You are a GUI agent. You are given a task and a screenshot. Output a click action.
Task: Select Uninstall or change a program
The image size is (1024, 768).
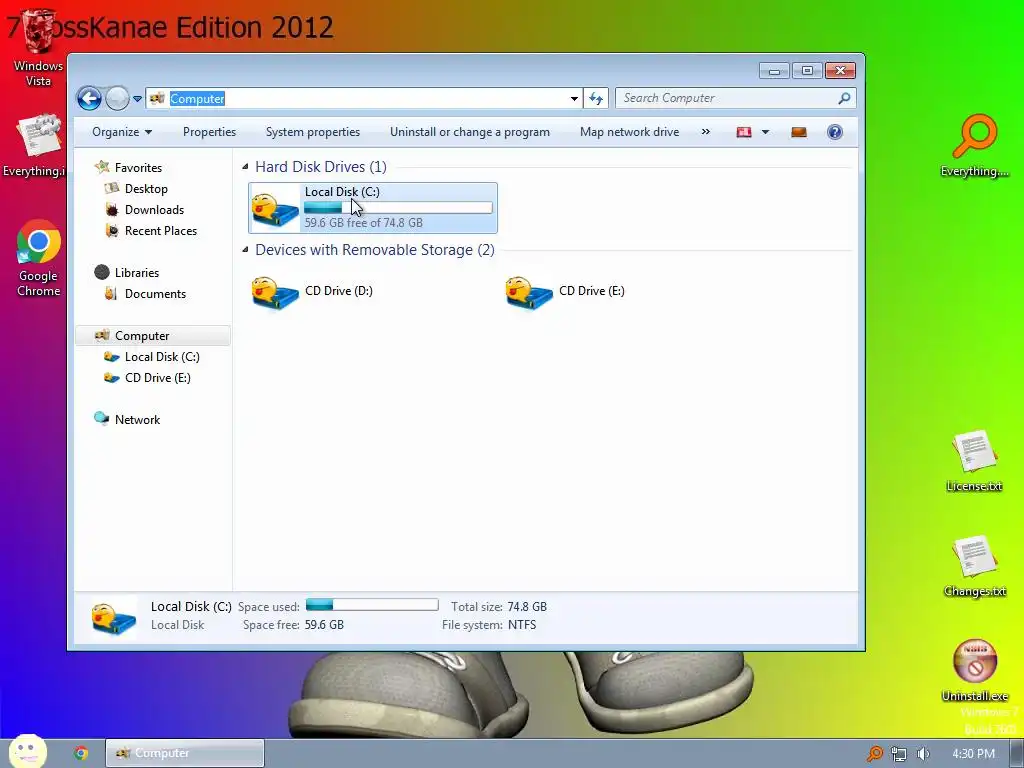pyautogui.click(x=470, y=132)
